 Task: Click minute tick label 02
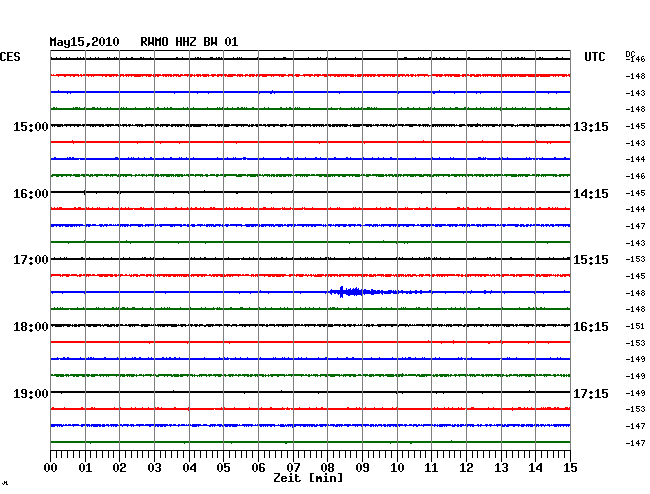119,468
